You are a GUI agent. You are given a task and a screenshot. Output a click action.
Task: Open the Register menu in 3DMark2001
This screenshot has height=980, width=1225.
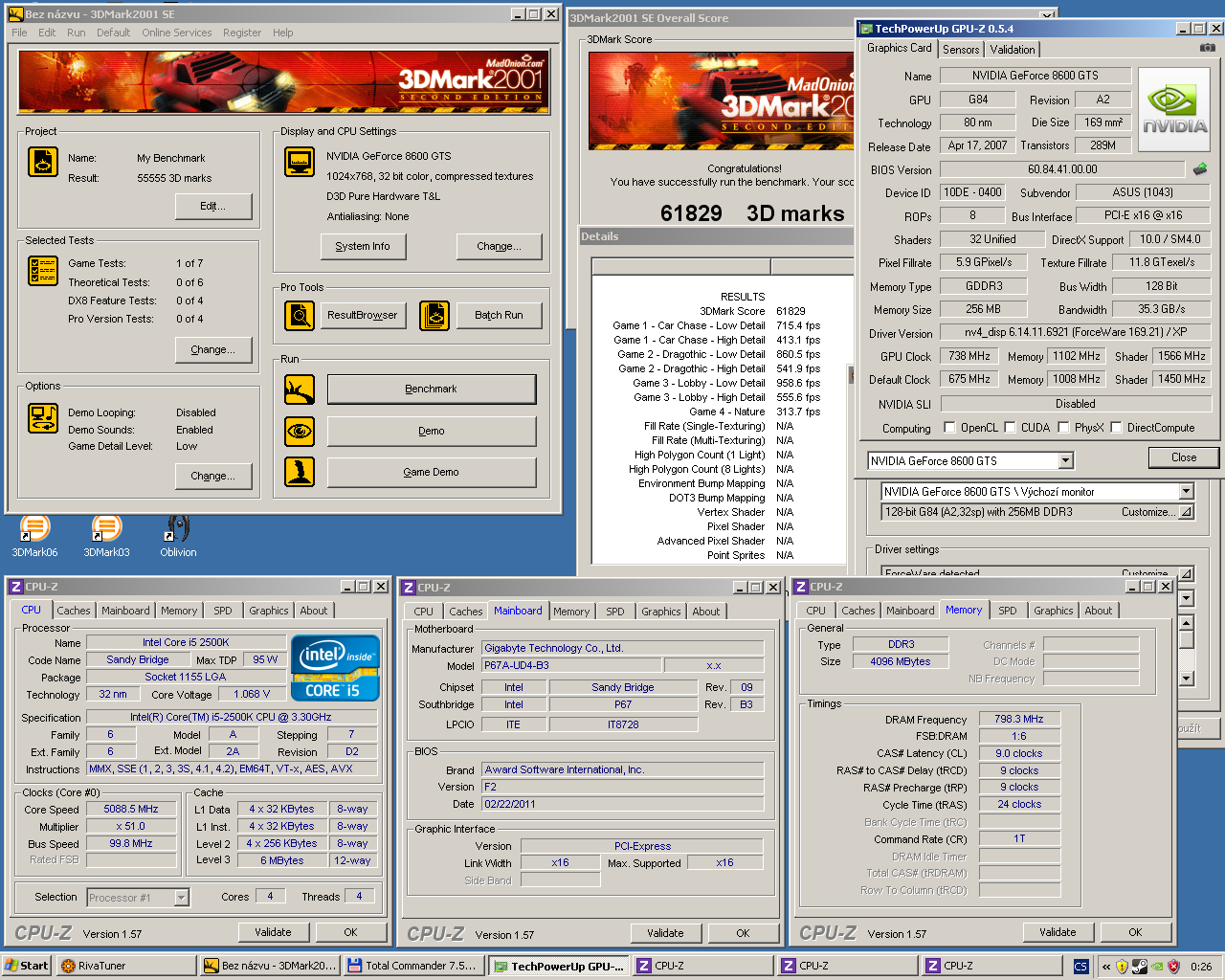[242, 33]
